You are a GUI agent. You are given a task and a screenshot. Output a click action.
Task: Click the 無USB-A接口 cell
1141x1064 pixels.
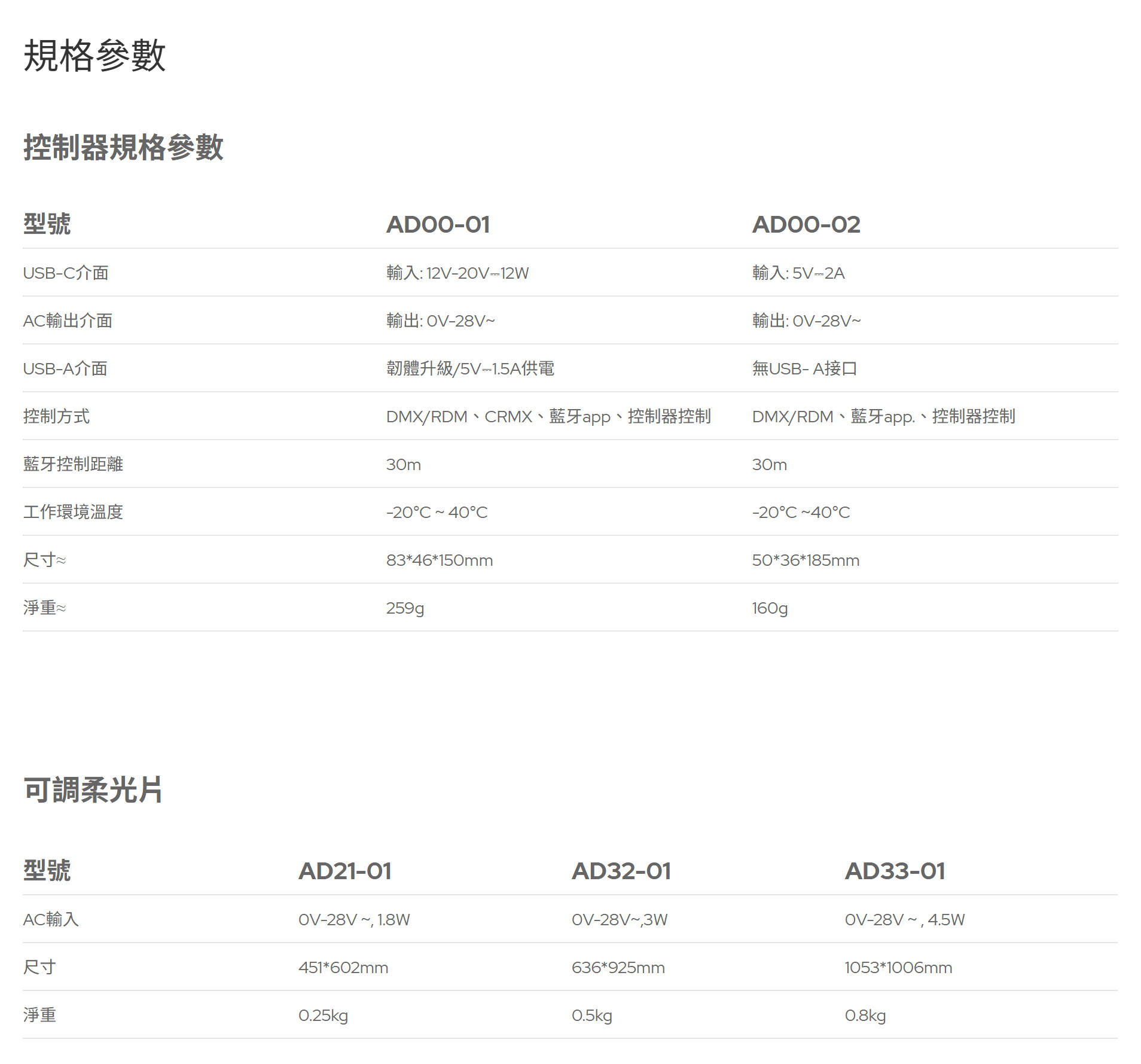[804, 368]
